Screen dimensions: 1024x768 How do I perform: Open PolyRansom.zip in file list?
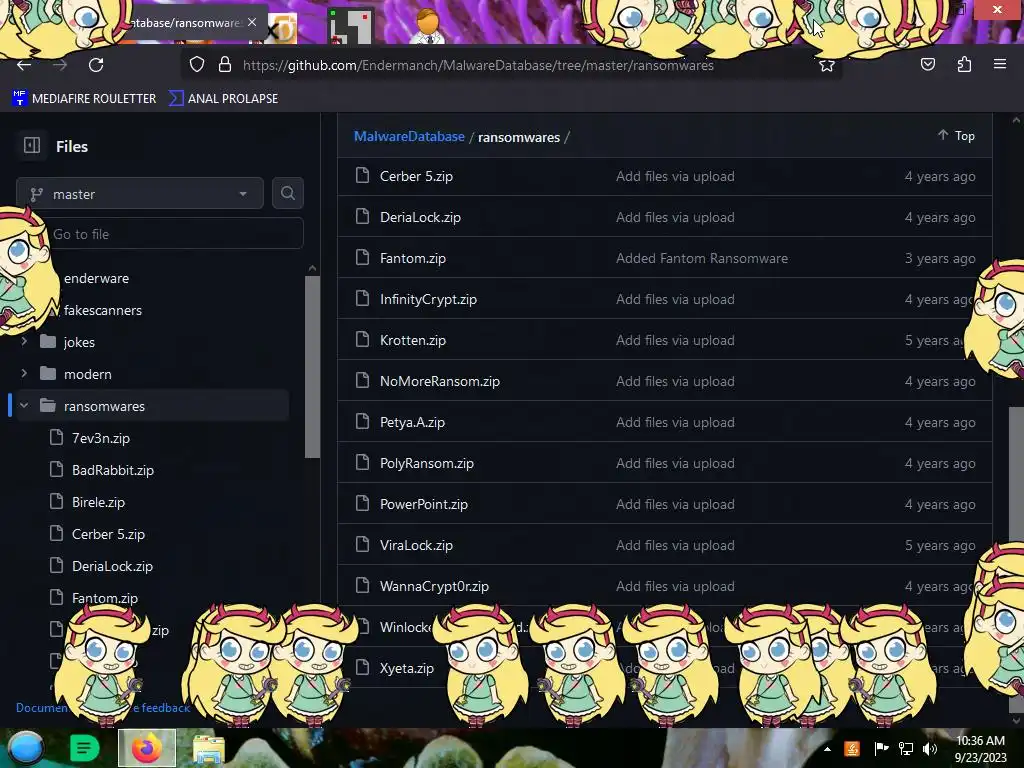point(426,464)
